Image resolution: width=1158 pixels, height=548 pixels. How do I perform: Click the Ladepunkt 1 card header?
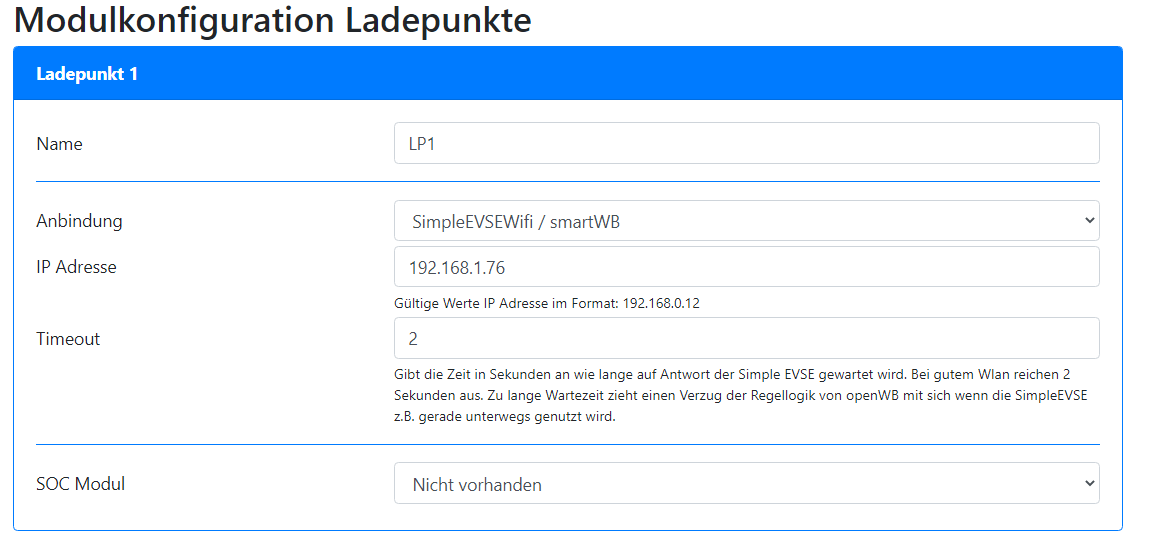pos(567,73)
